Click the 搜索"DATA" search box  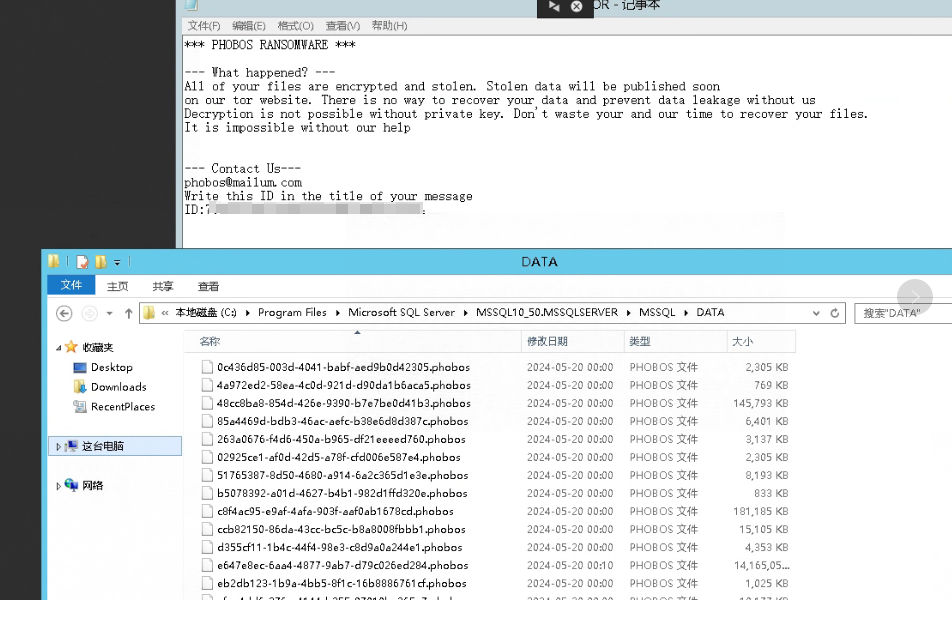(900, 313)
